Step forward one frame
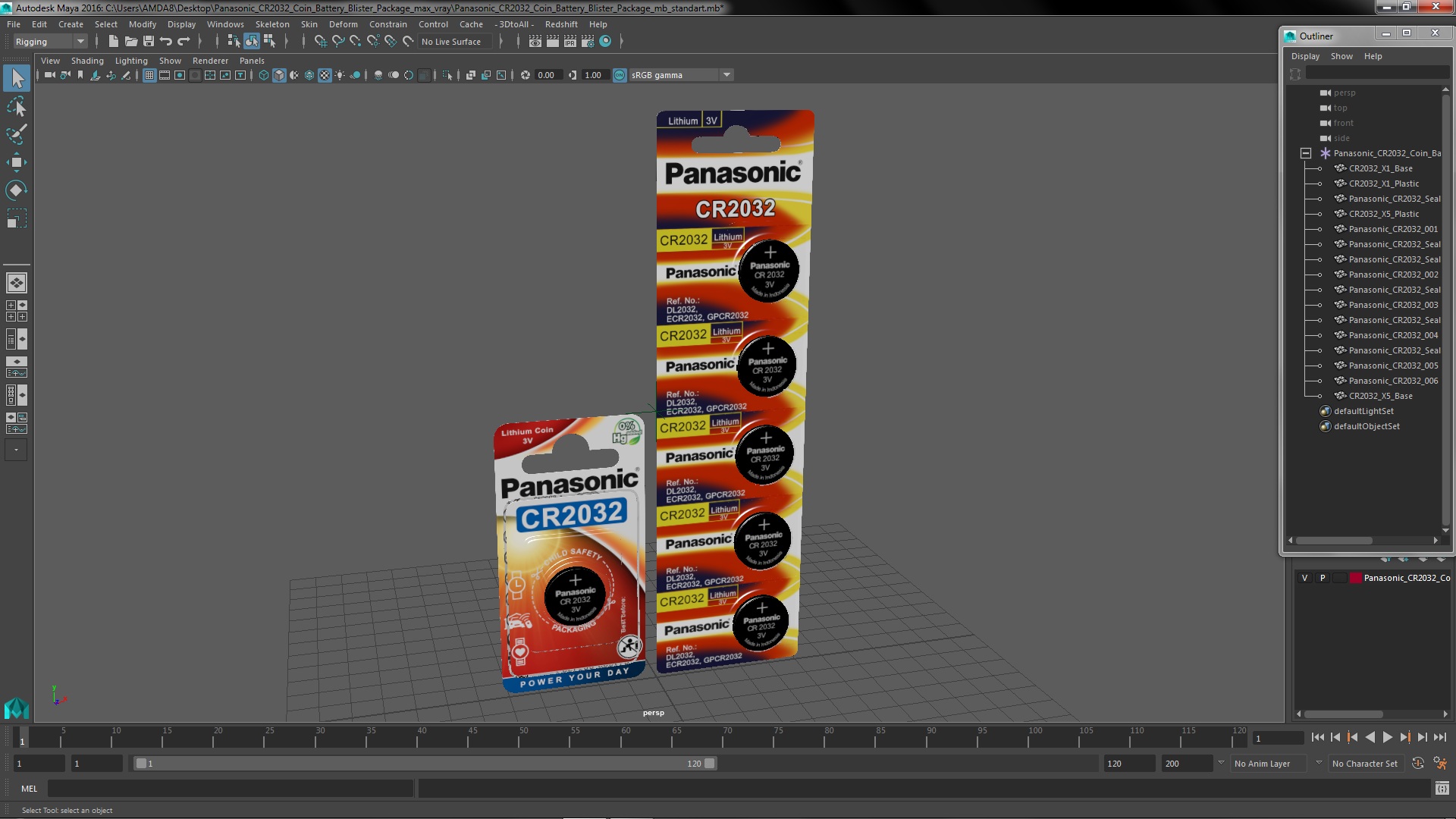This screenshot has height=819, width=1456. point(1422,737)
